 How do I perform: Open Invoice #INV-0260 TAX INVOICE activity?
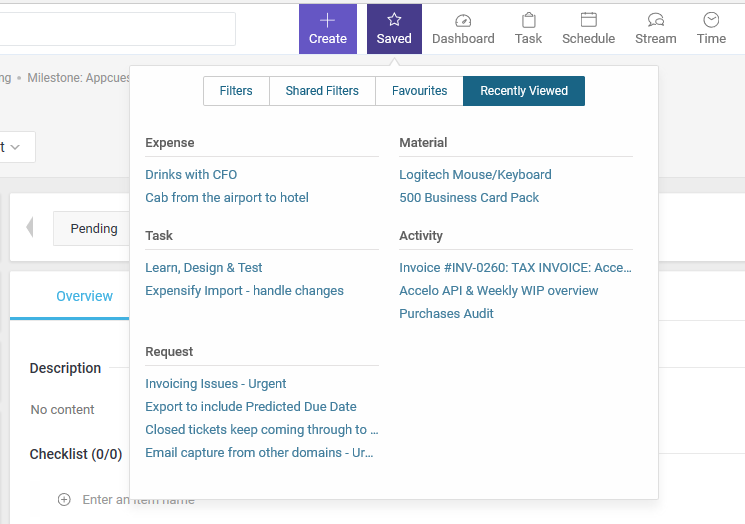516,268
